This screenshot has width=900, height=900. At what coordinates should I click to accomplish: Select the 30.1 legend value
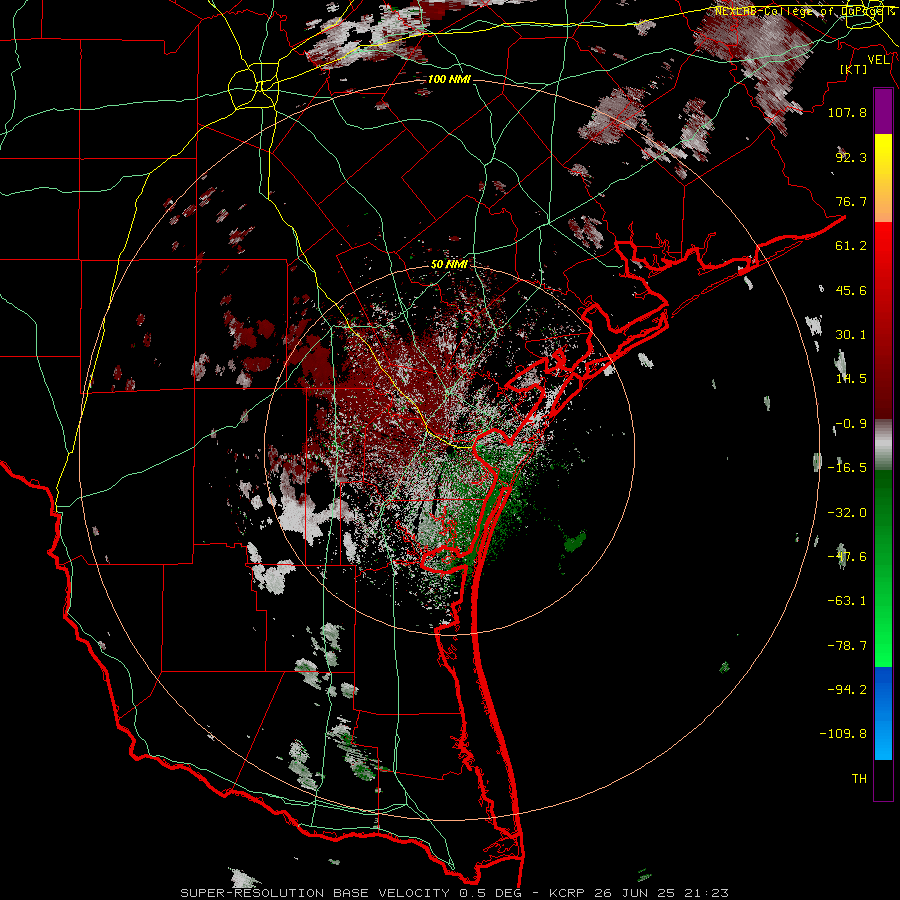[x=851, y=334]
